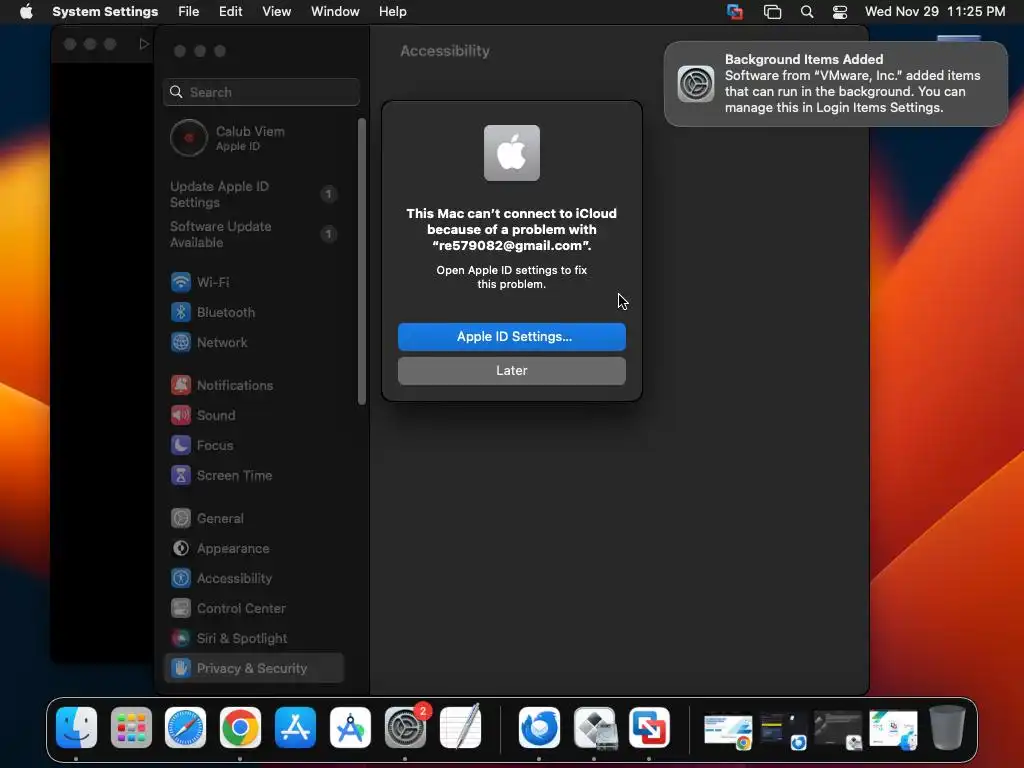Open the Sound sidebar icon
Viewport: 1024px width, 768px height.
click(181, 415)
